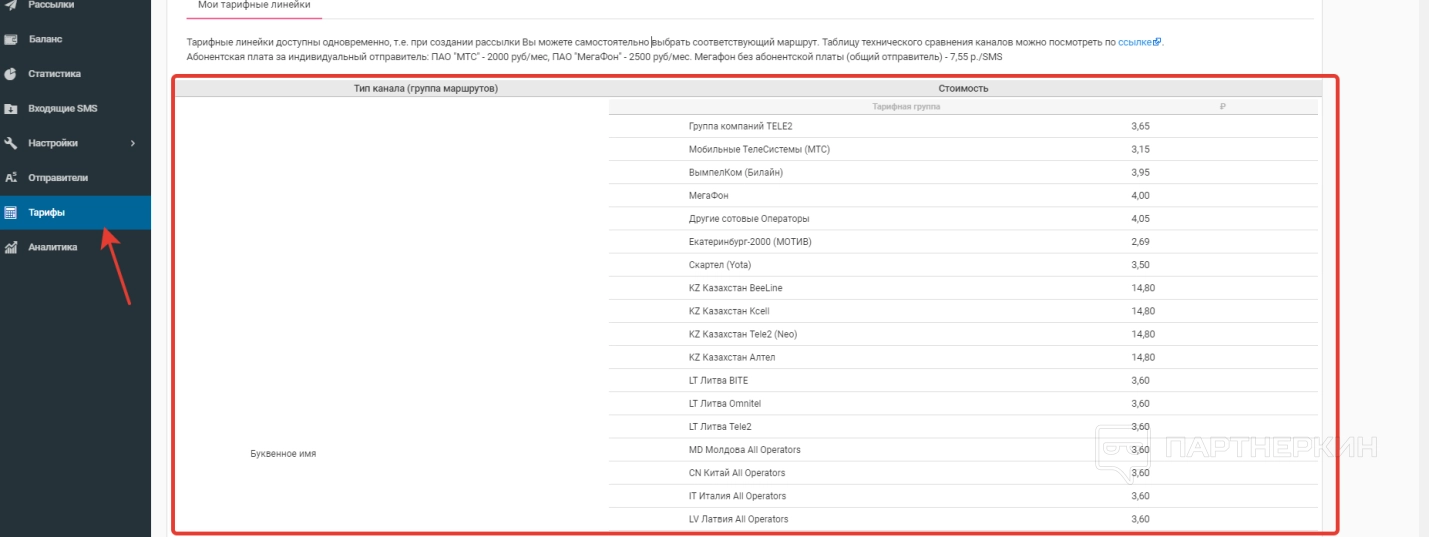Click the Настройки wrench icon

click(x=11, y=143)
